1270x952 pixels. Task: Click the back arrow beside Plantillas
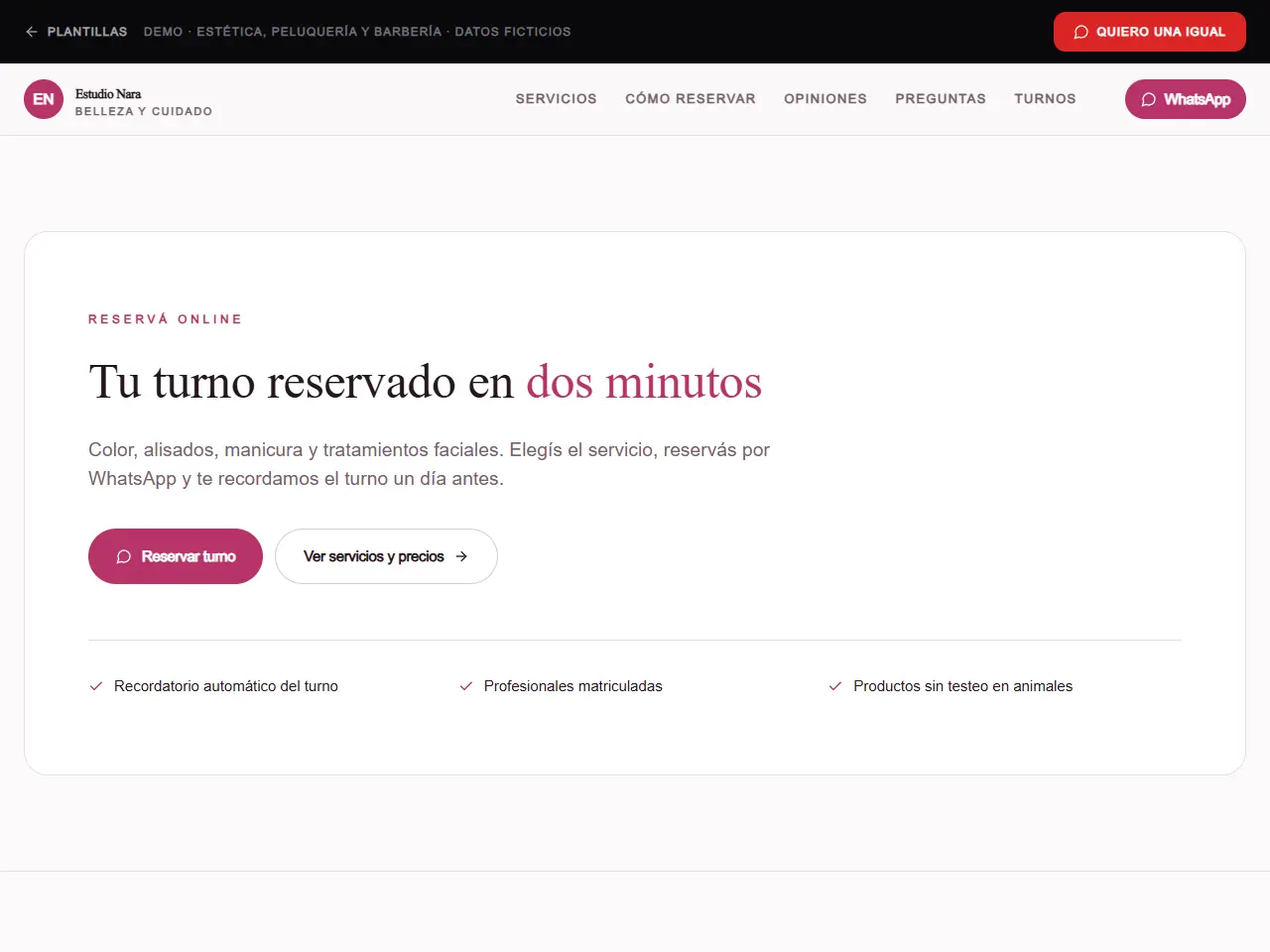tap(32, 32)
